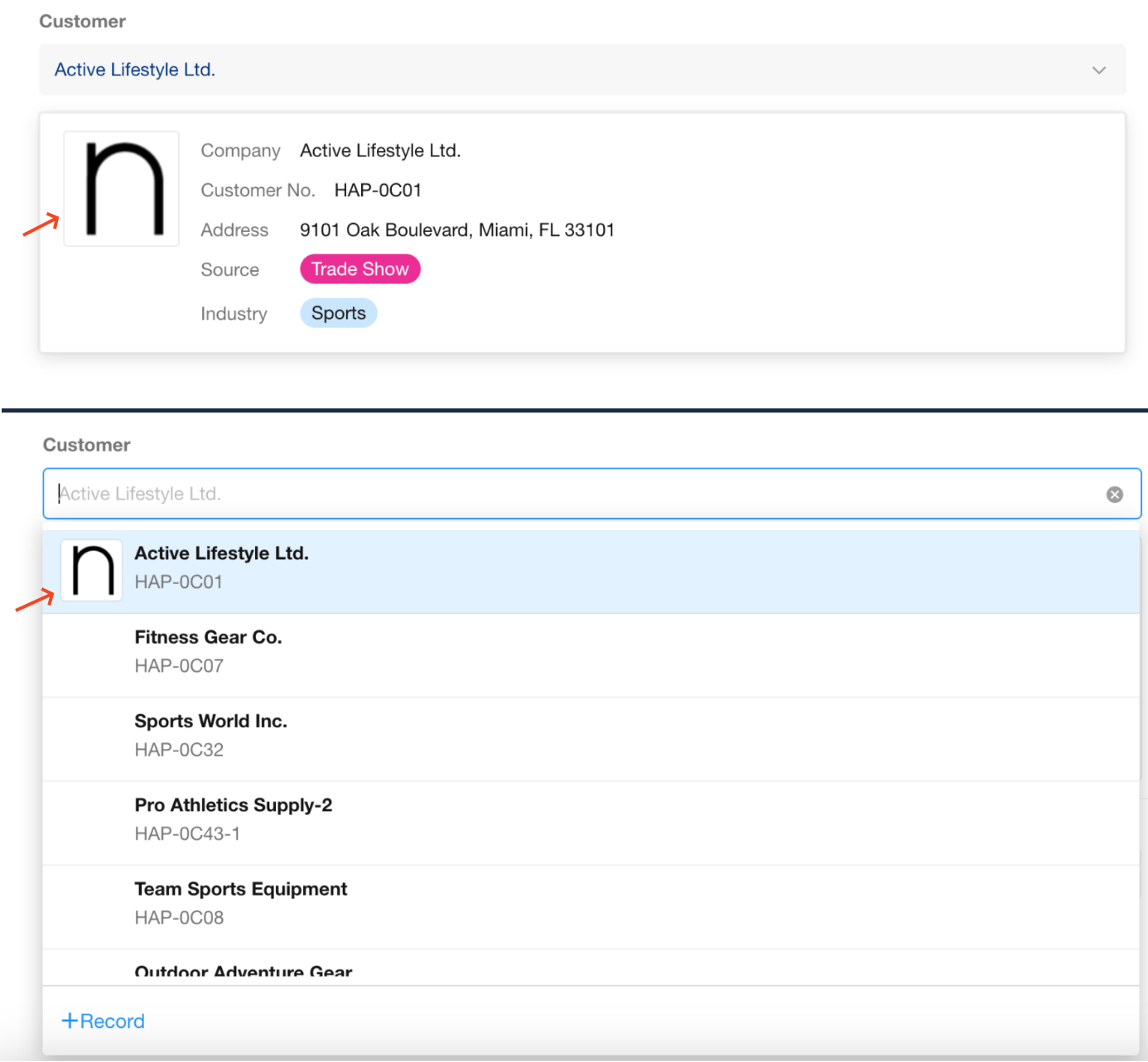
Task: Select Team Sports Equipment option
Action: (240, 889)
